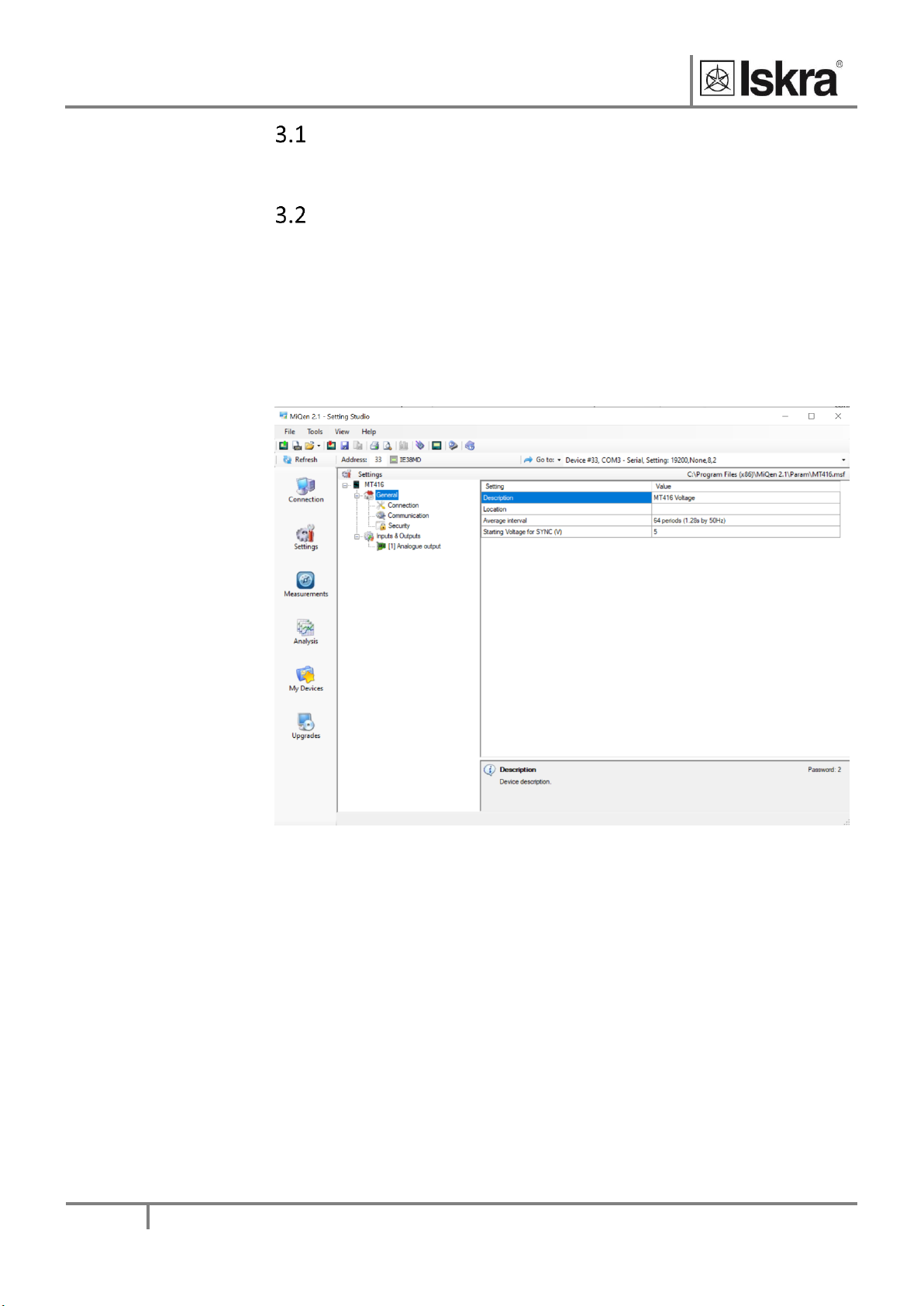Screen dimensions: 924x1306
Task: Maximize the MiQen window
Action: [x=812, y=416]
